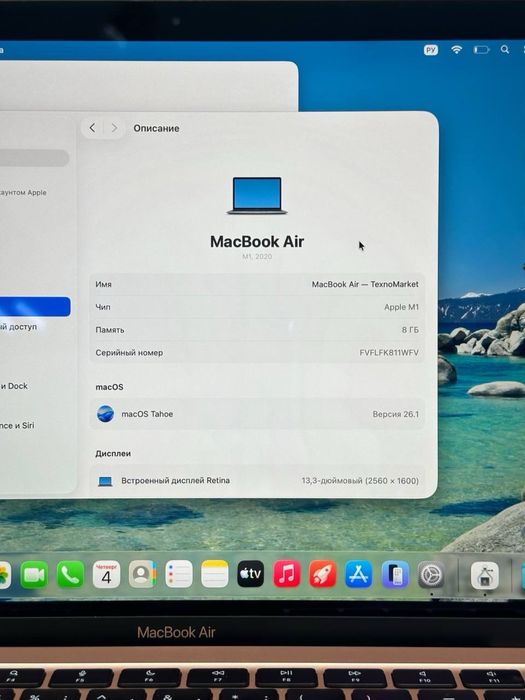Click the MacBook Air laptop image

257,196
